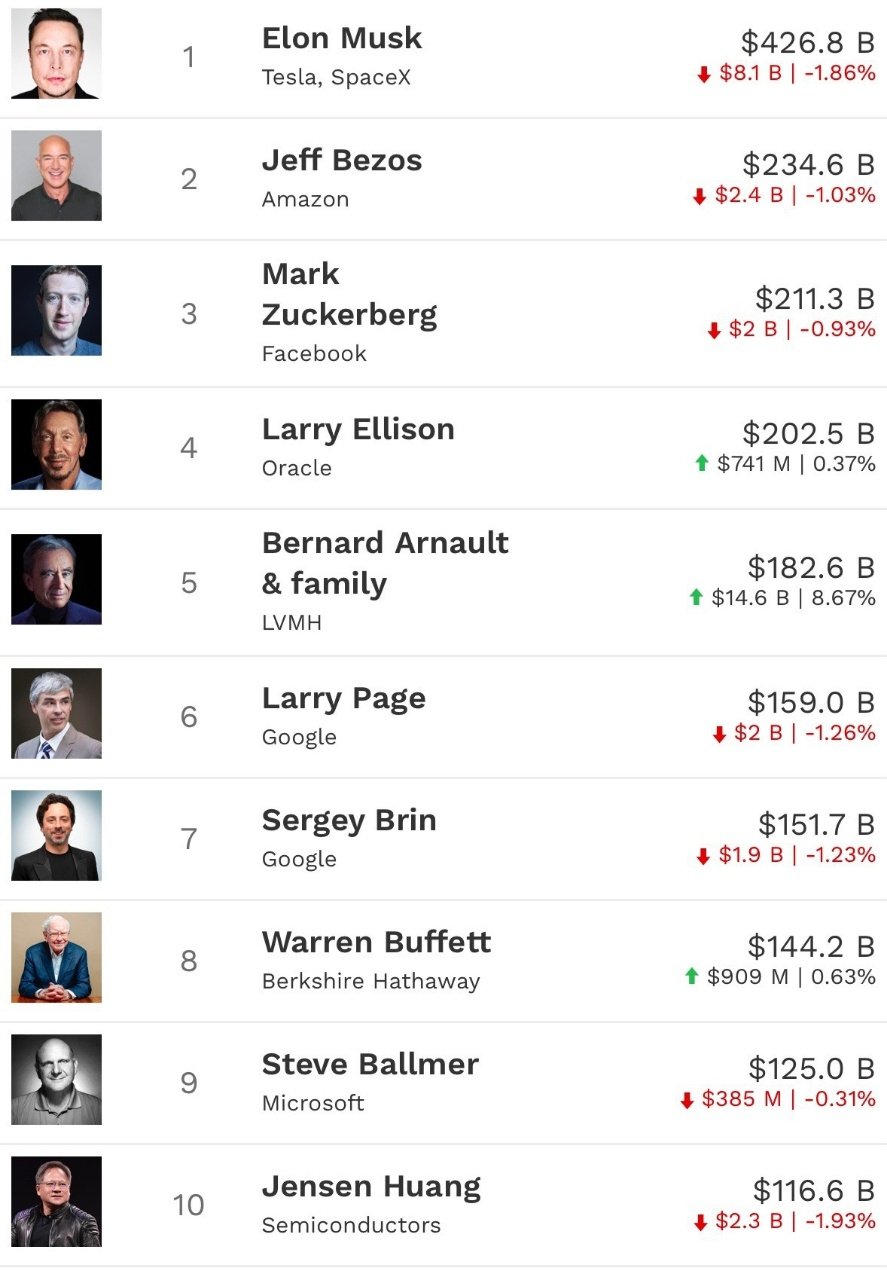Image resolution: width=887 pixels, height=1280 pixels.
Task: Select the Bernard Arnault & family name
Action: (385, 563)
